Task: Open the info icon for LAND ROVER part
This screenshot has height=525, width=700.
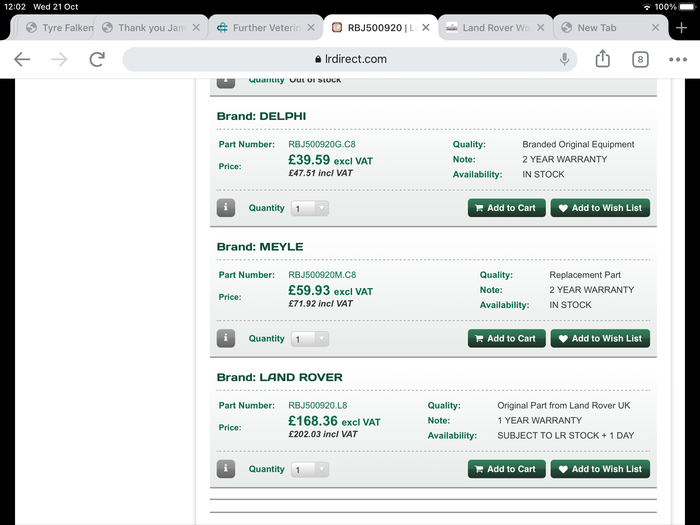Action: 226,469
